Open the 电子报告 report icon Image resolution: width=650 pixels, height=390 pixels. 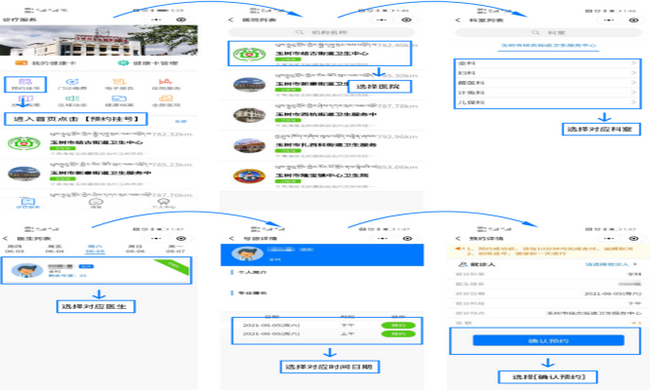[119, 82]
